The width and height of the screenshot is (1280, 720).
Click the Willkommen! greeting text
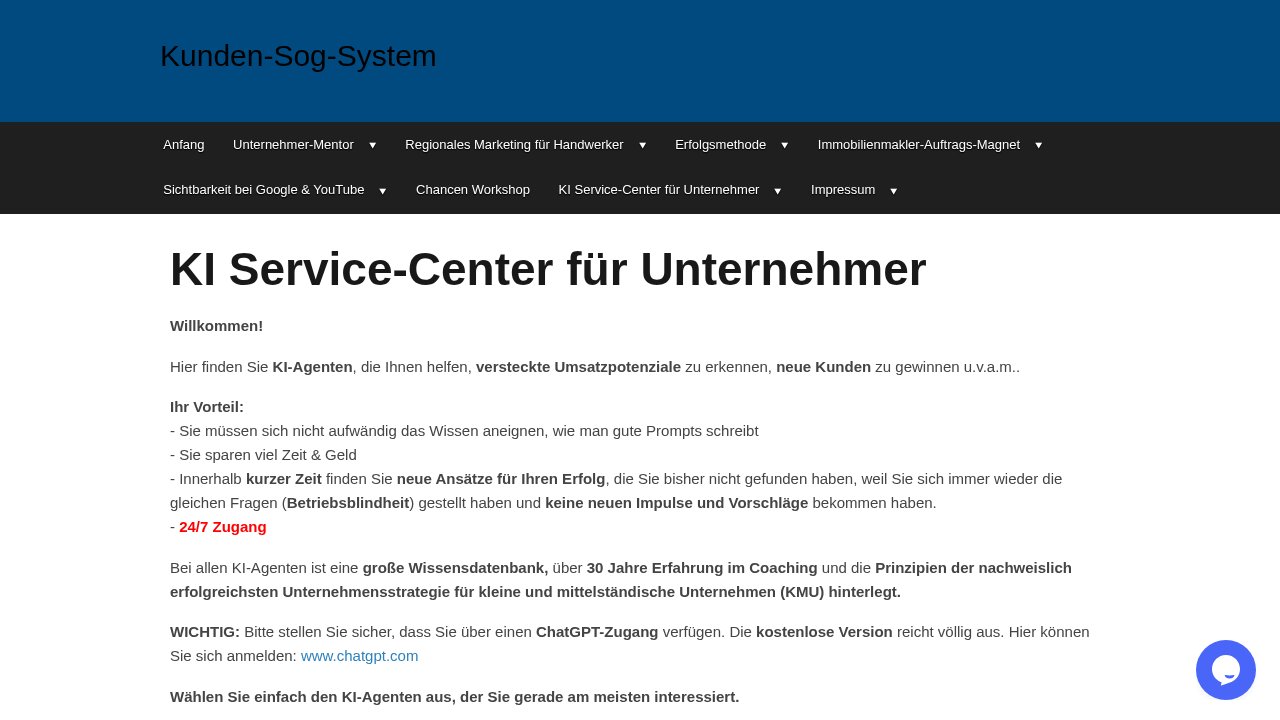(x=217, y=326)
